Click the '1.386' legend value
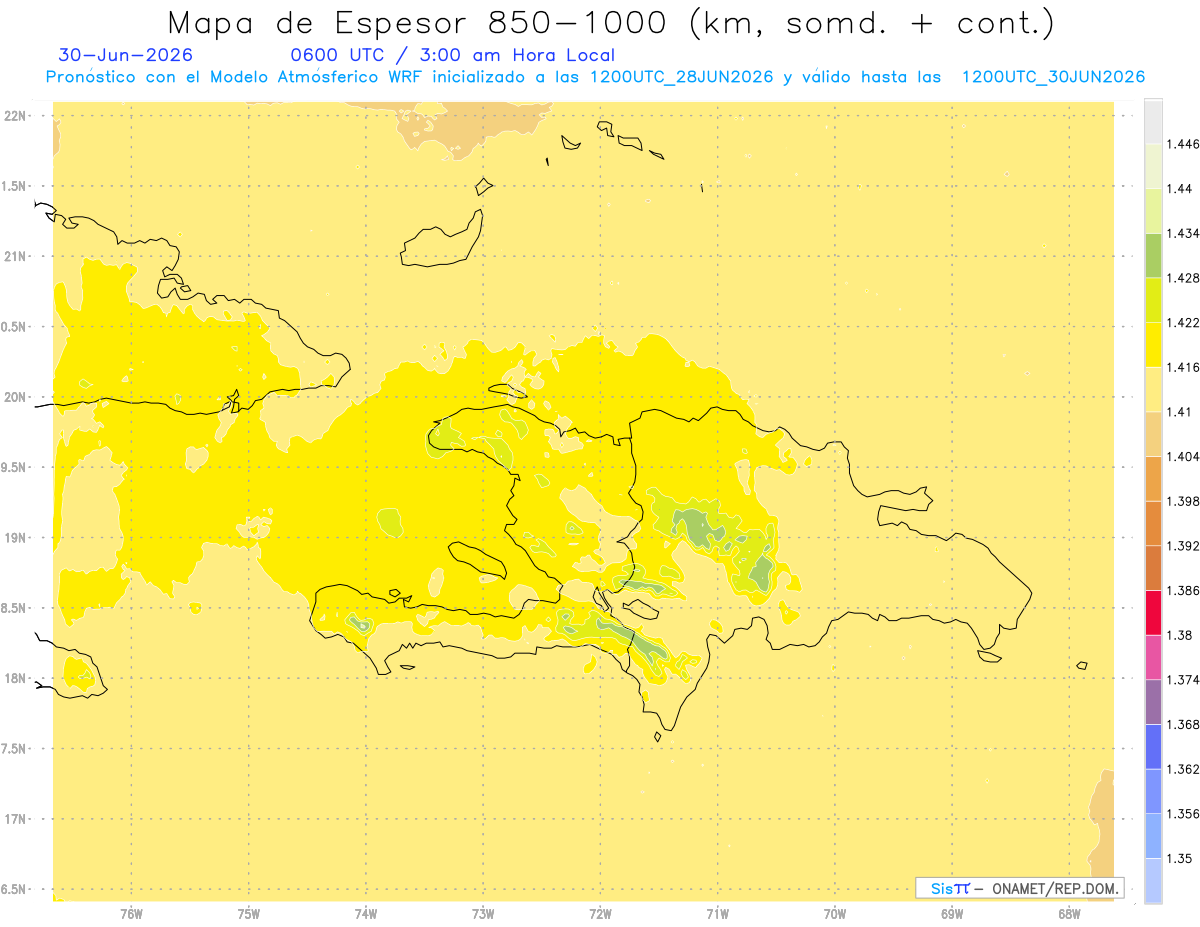The height and width of the screenshot is (927, 1200). coord(1182,591)
